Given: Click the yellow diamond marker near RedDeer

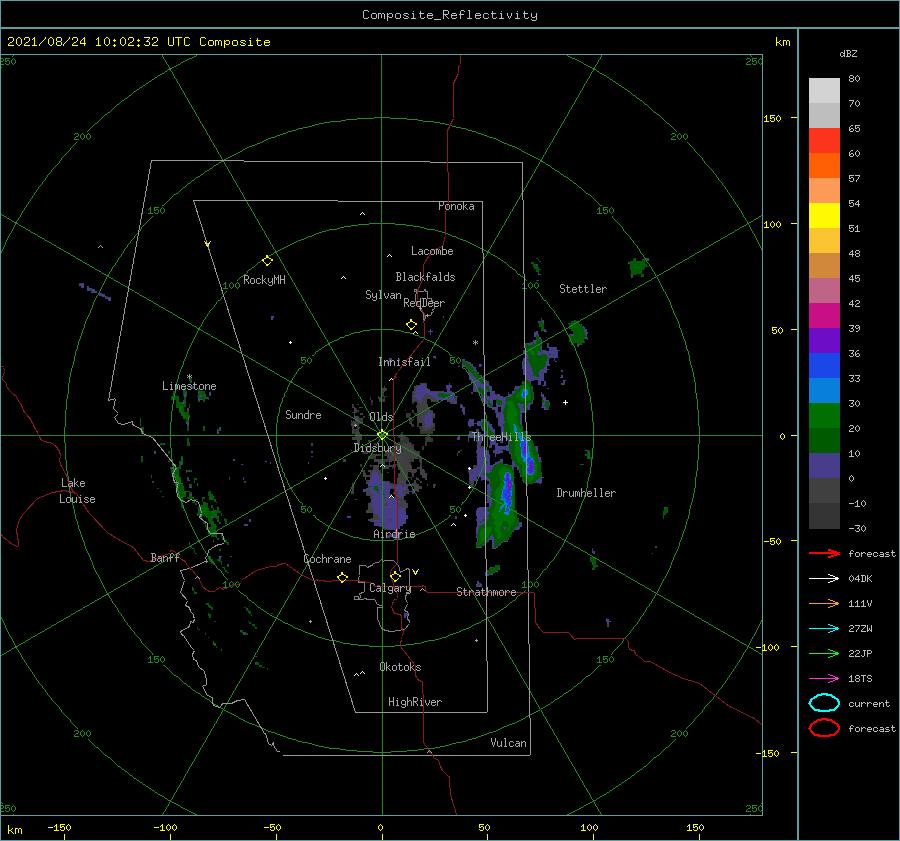Looking at the screenshot, I should click(411, 325).
